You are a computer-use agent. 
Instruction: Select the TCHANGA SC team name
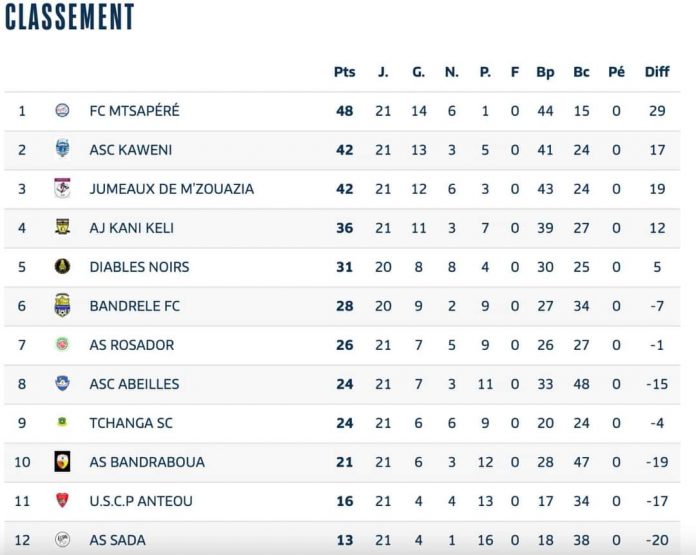[x=131, y=423]
